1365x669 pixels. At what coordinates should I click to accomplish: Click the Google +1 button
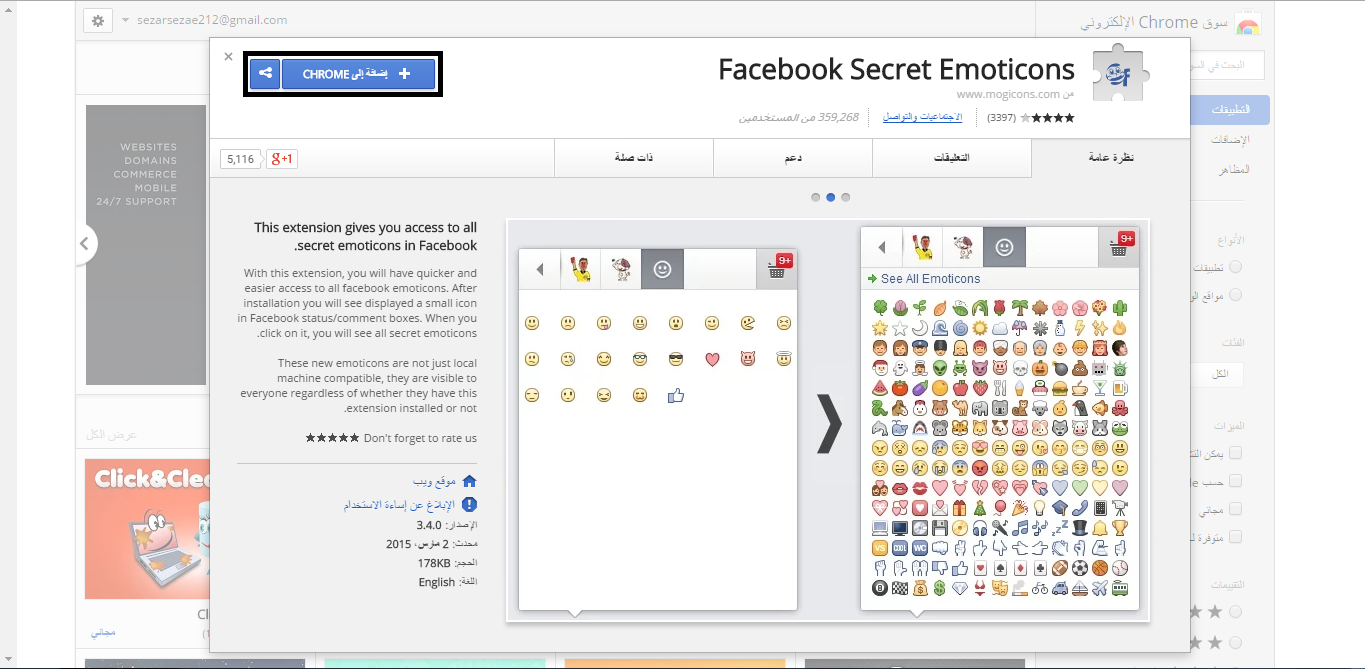pyautogui.click(x=282, y=158)
